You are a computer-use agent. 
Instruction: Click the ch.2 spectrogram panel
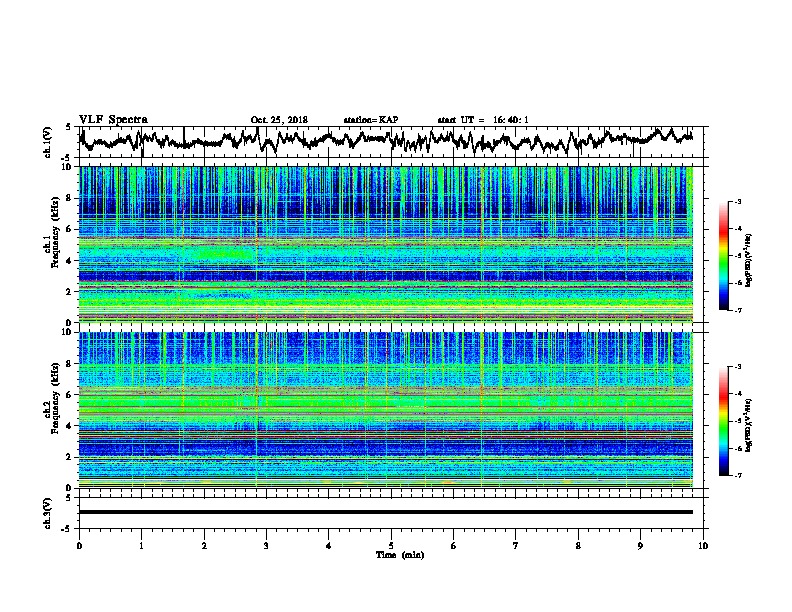(386, 410)
